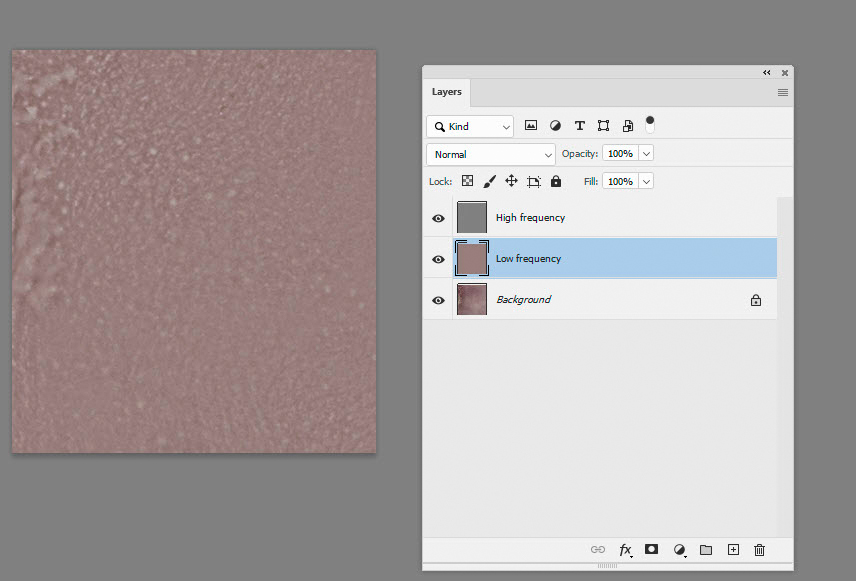Toggle visibility of the Background layer
The width and height of the screenshot is (856, 581).
(437, 299)
